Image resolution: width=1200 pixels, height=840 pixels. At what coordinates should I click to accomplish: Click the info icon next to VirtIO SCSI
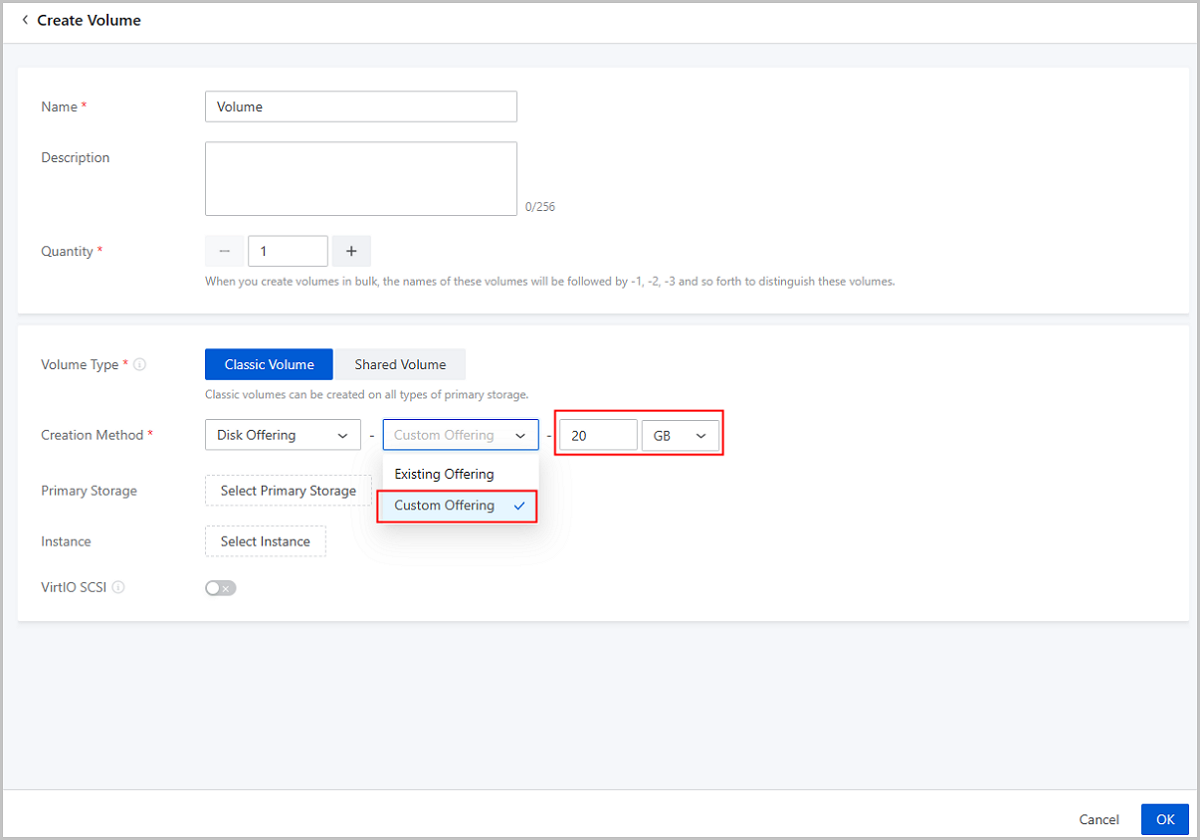118,588
